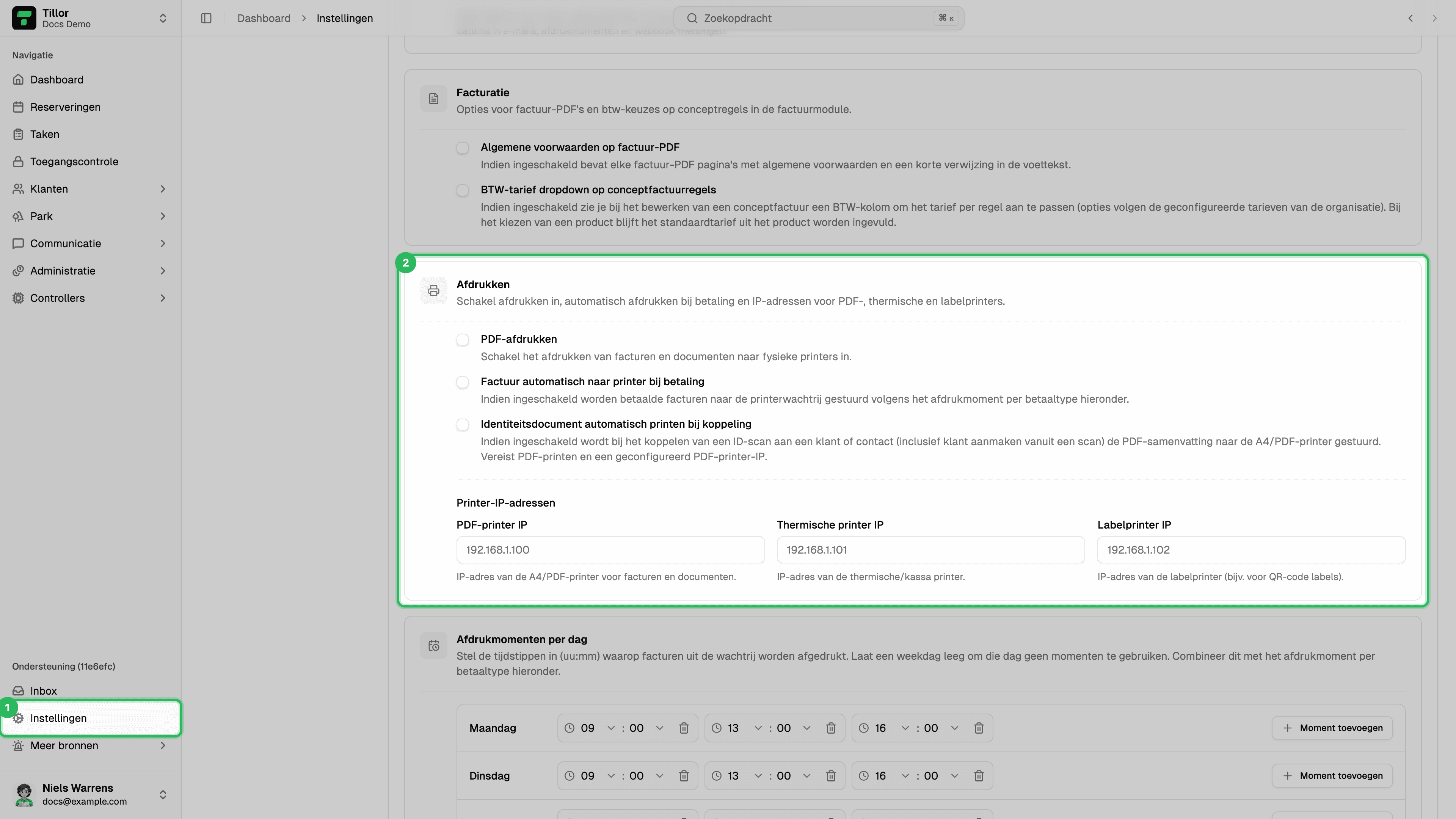1456x819 pixels.
Task: Click the Communicatie chat icon
Action: 18,243
